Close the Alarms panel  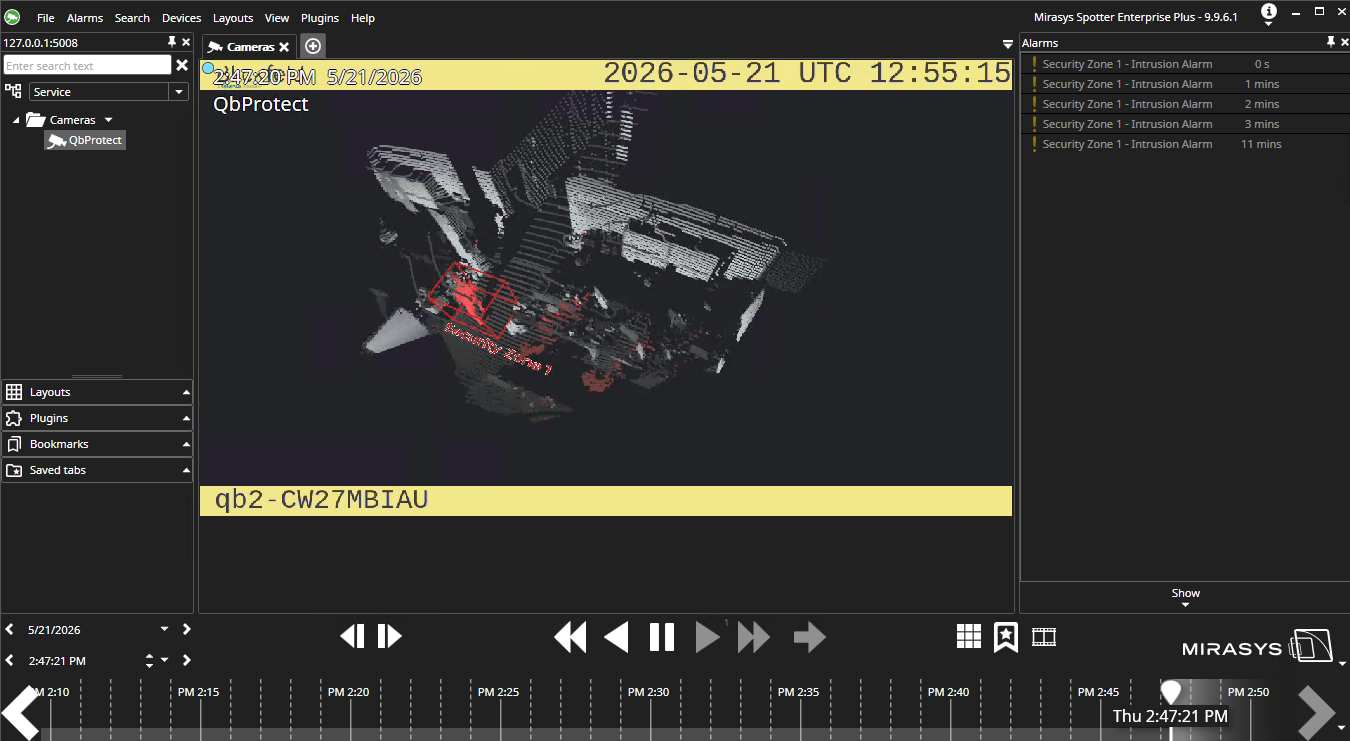pos(1343,42)
